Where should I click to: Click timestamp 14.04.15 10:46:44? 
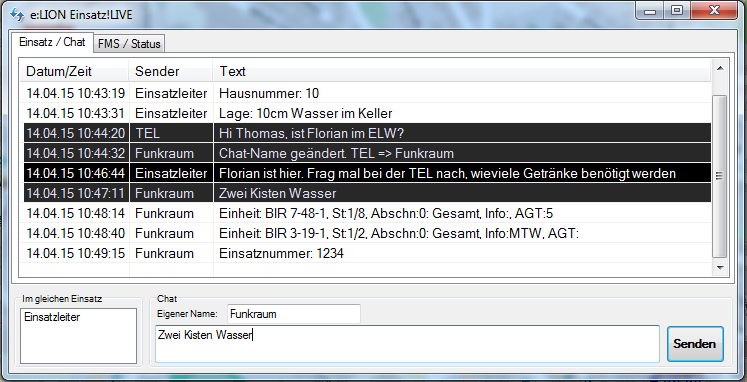point(76,173)
